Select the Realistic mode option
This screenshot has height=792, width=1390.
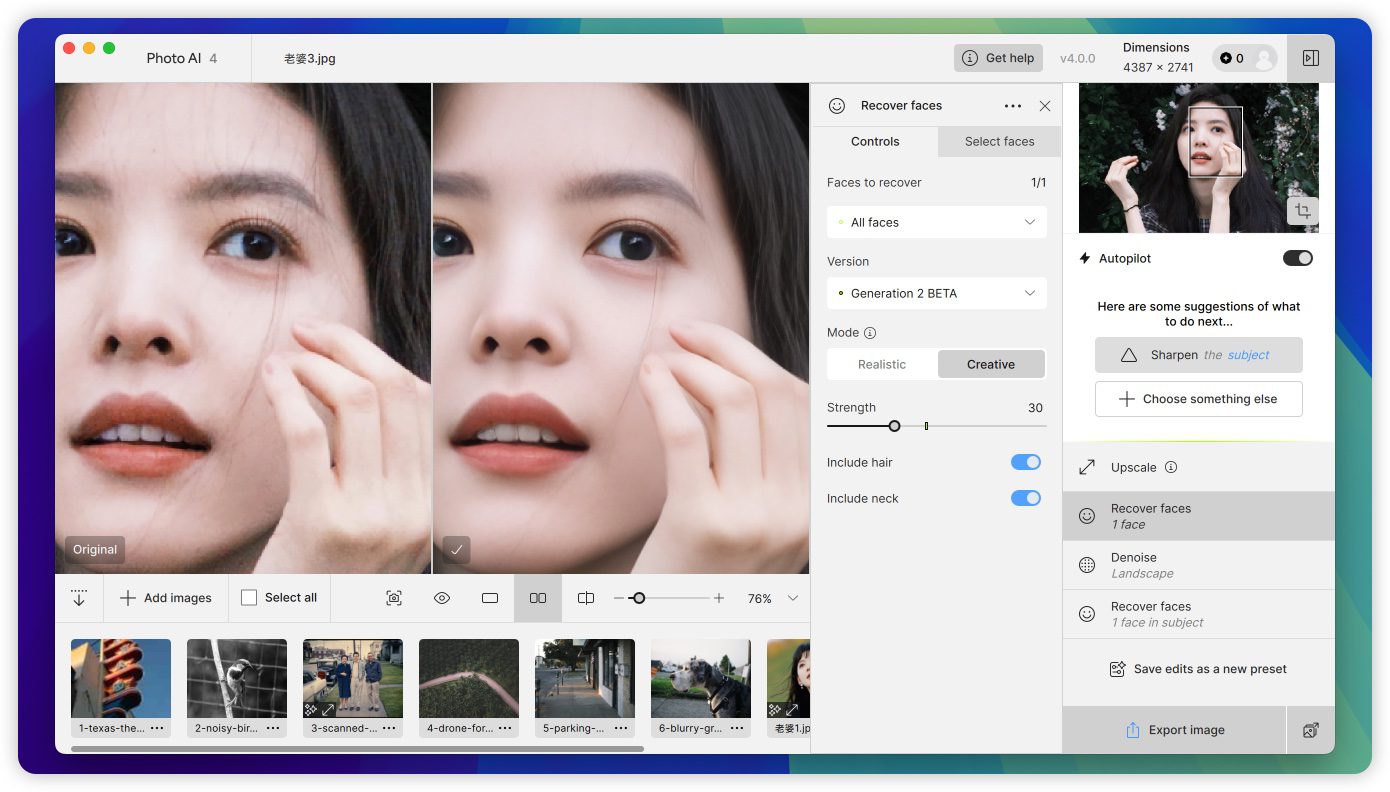click(x=882, y=364)
